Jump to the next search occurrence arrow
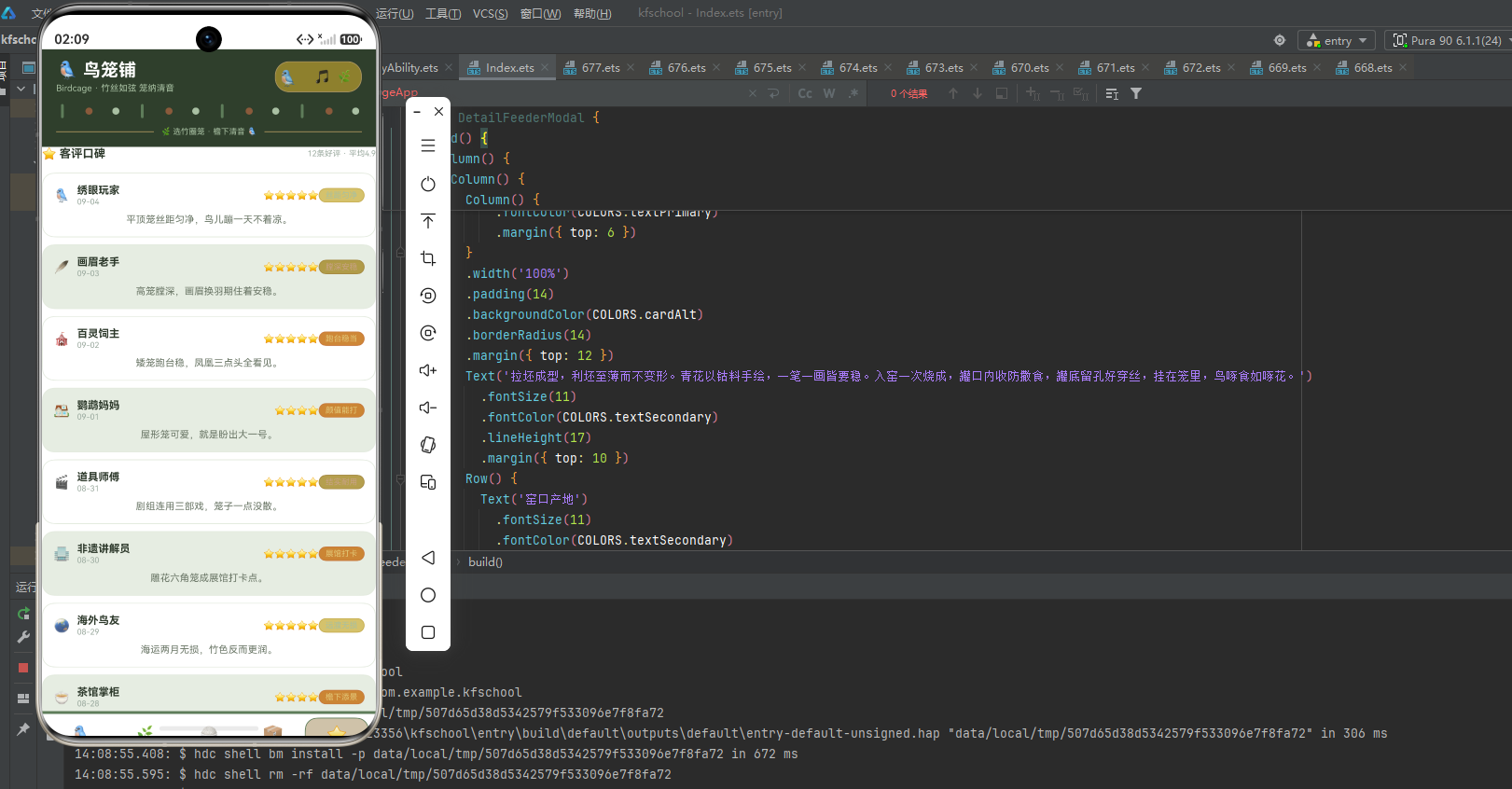1512x789 pixels. 978,93
